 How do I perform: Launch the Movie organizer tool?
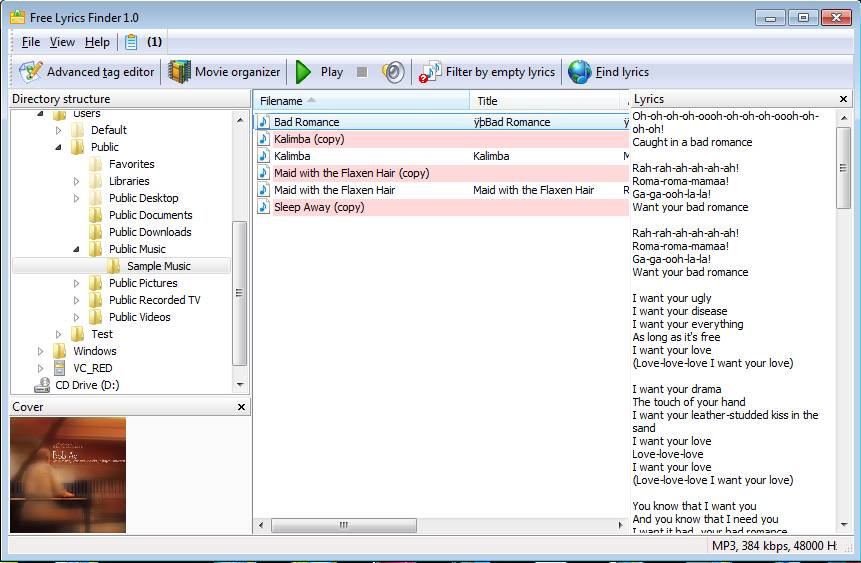179,72
